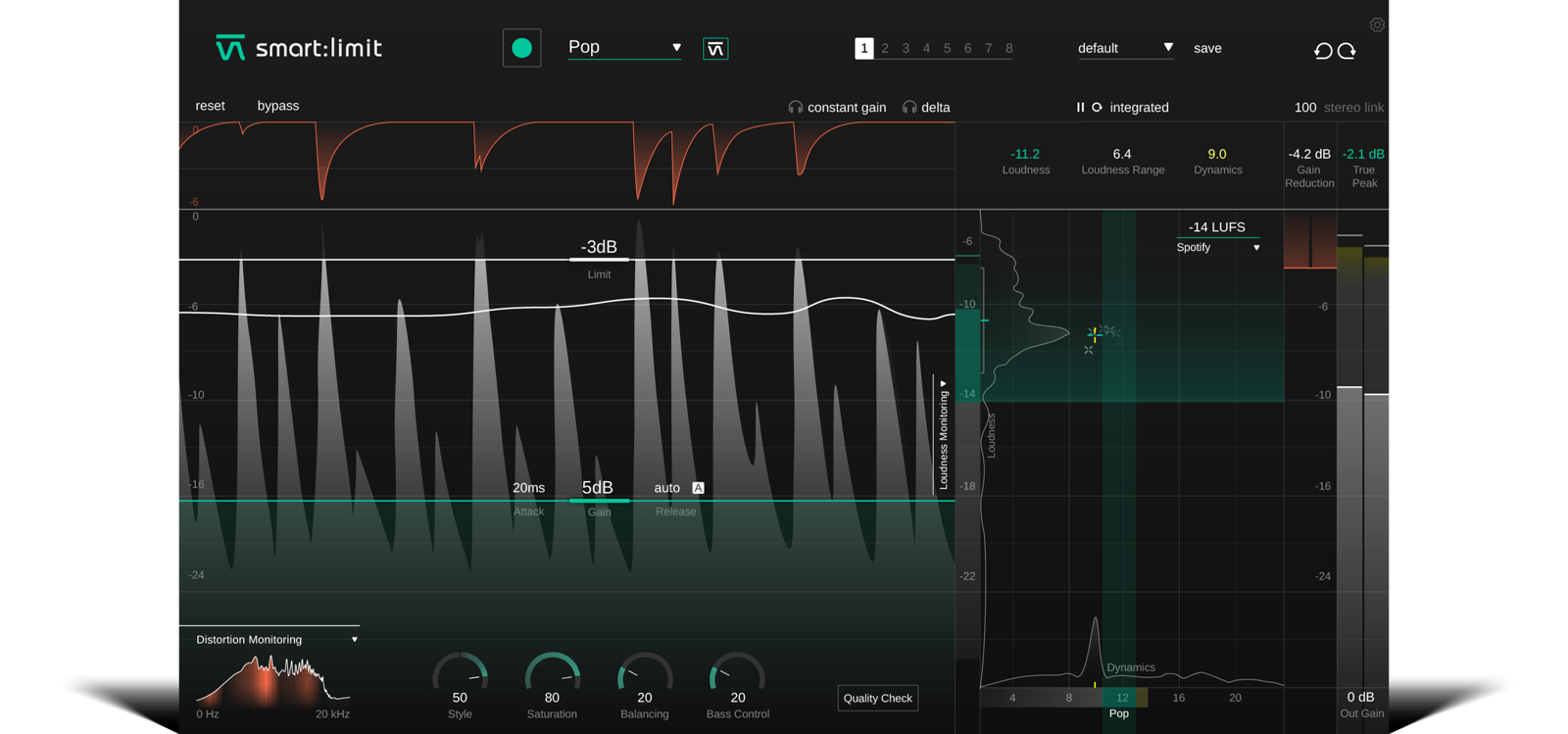Image resolution: width=1568 pixels, height=734 pixels.
Task: Click the 100 stereo link value
Action: [1305, 108]
